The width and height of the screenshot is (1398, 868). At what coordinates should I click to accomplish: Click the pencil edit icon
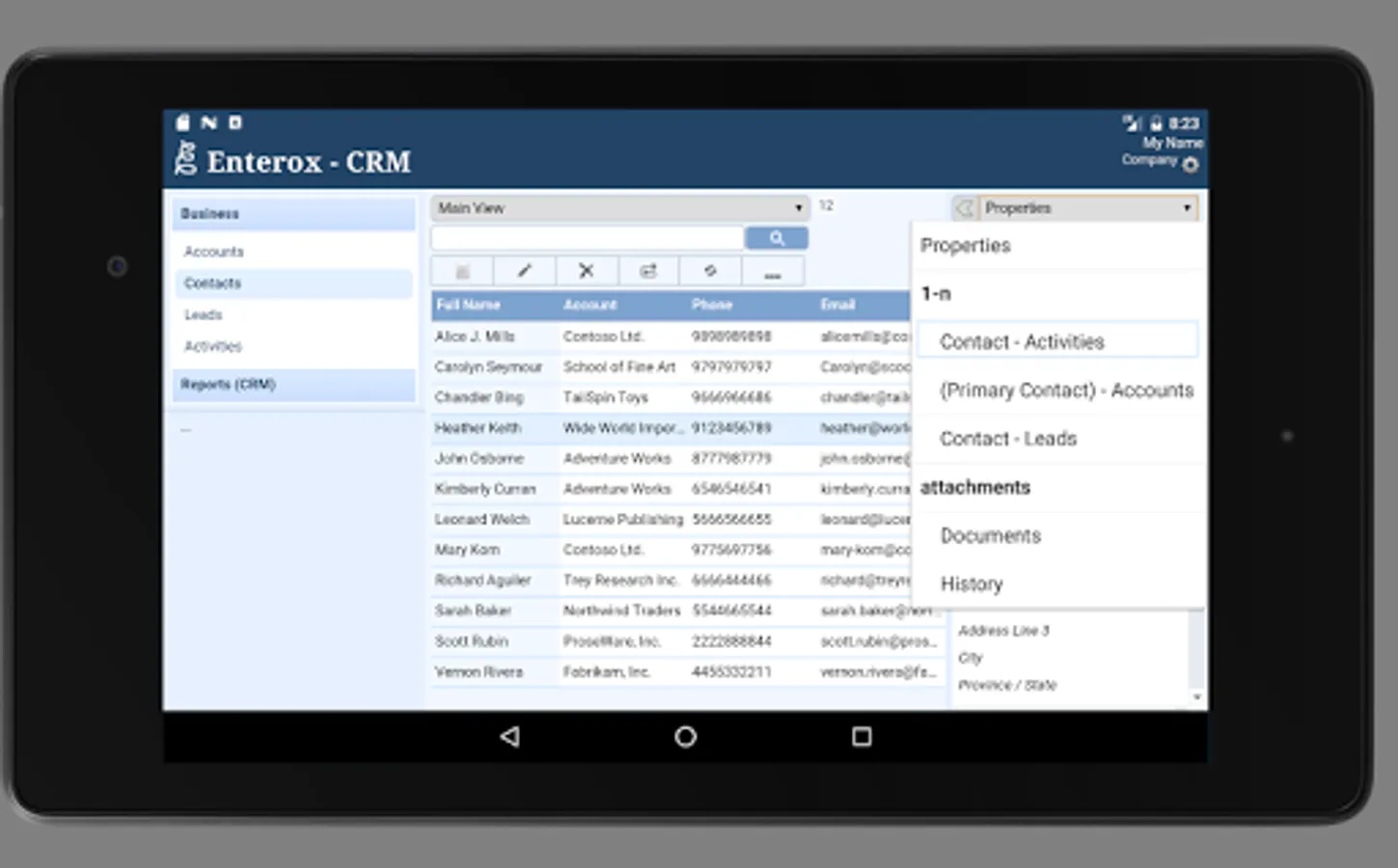(524, 271)
